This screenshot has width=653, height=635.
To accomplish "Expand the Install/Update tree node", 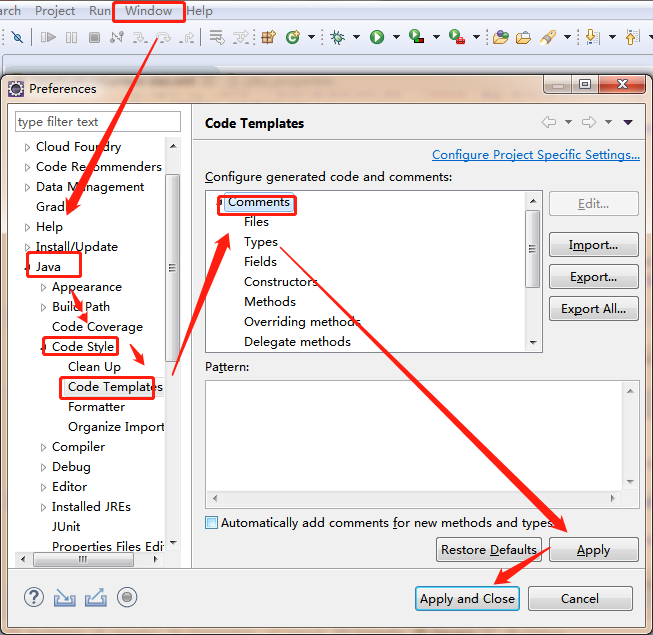I will click(x=27, y=247).
